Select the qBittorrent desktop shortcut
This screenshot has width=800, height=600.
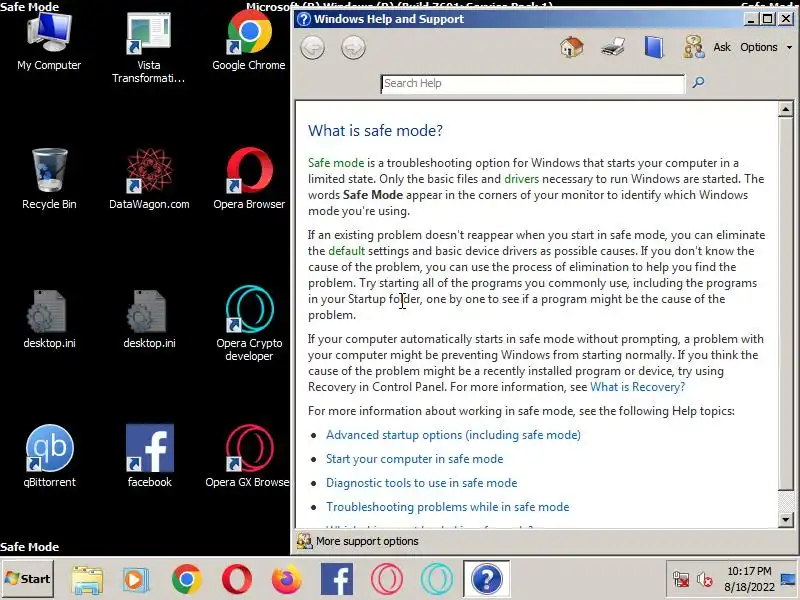(x=49, y=457)
